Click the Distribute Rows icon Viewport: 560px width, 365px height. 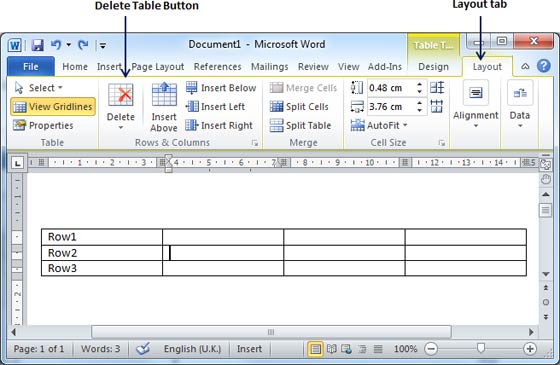point(437,88)
